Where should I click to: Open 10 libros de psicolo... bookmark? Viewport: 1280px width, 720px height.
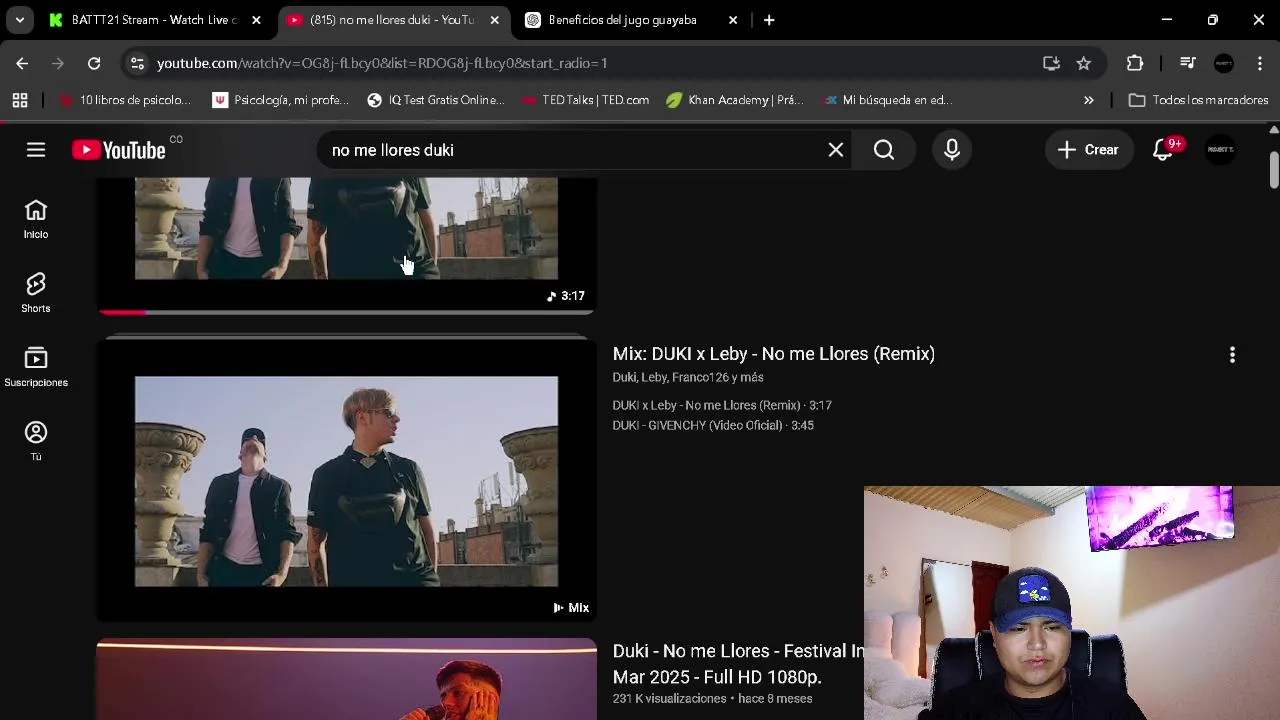pyautogui.click(x=125, y=100)
